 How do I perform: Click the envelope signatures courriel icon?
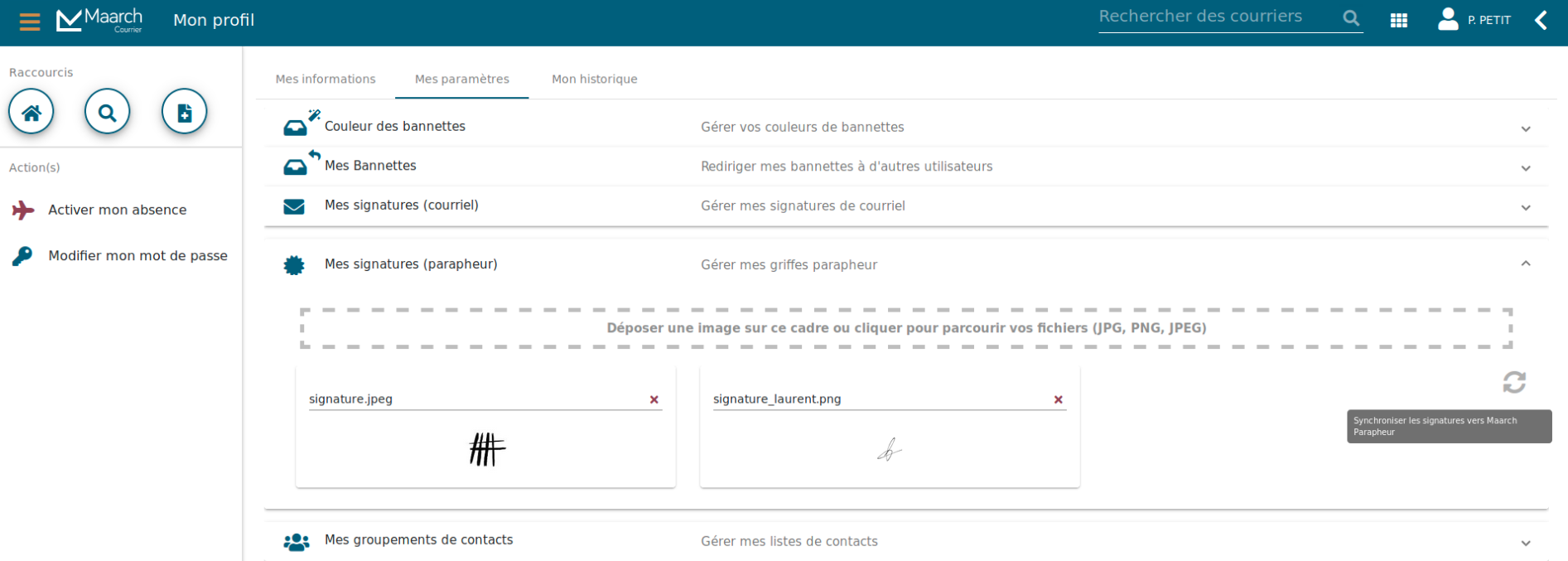tap(294, 206)
